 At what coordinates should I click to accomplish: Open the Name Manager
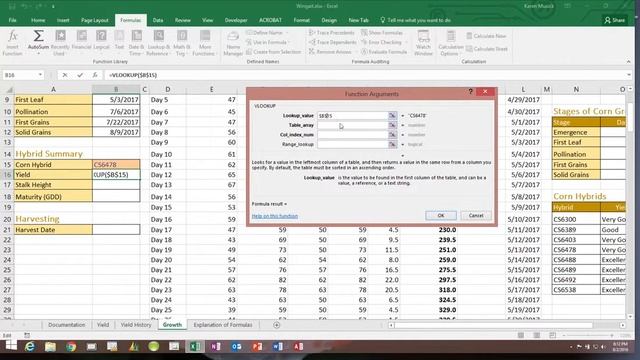coord(233,42)
